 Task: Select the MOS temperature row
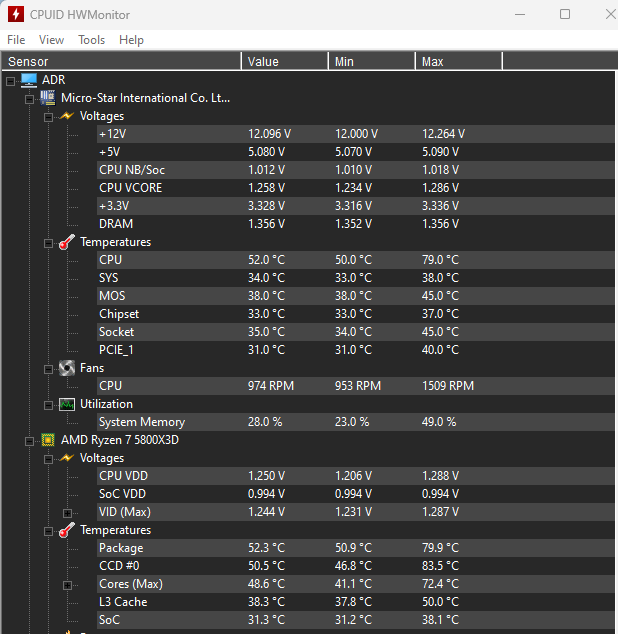pyautogui.click(x=356, y=296)
